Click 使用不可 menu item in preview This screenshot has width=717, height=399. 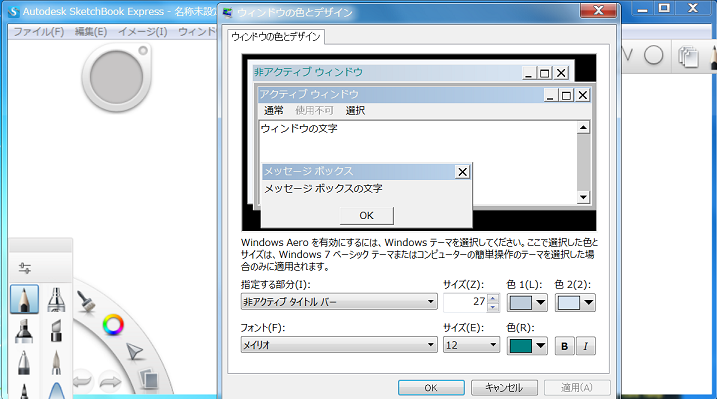coord(314,110)
